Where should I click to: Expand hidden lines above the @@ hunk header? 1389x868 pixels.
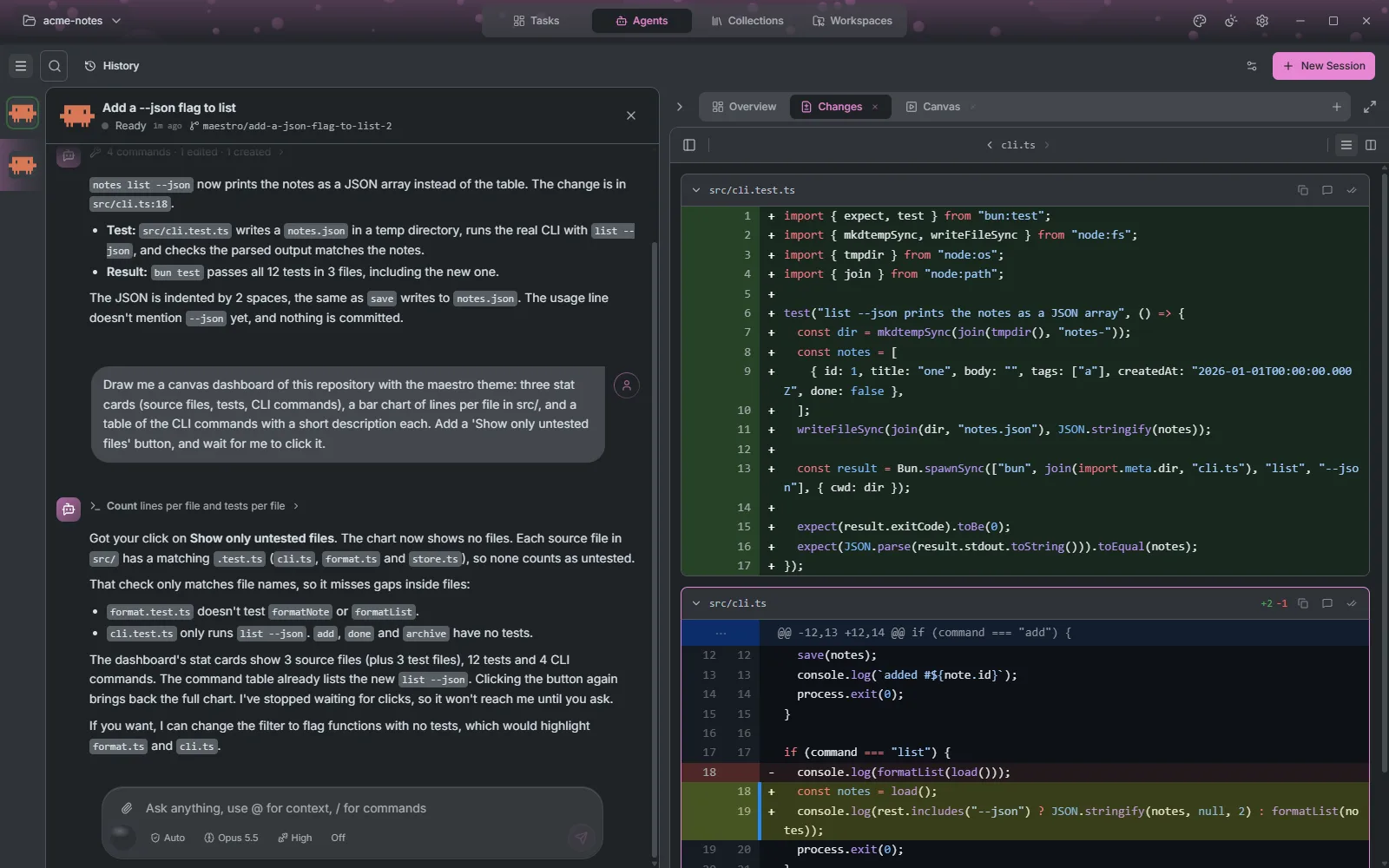click(721, 633)
